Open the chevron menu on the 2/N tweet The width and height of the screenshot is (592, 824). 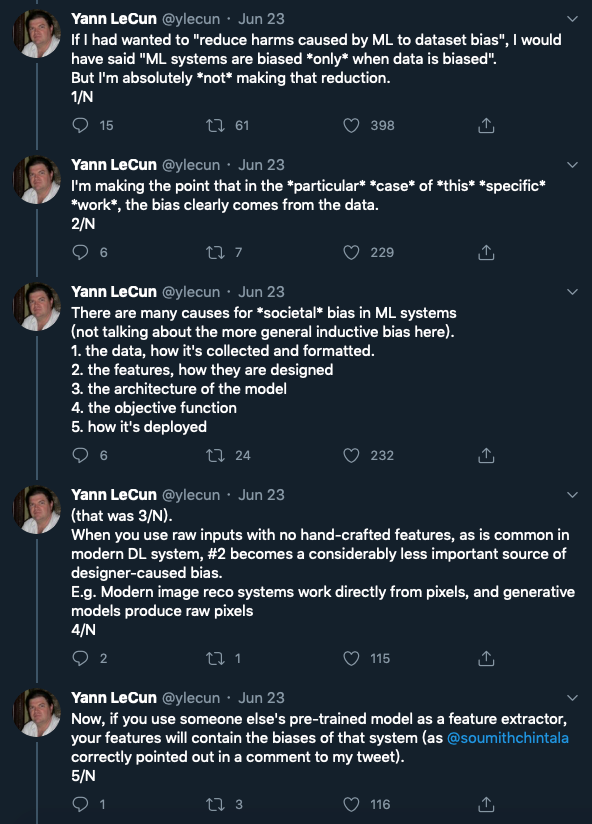coord(573,165)
